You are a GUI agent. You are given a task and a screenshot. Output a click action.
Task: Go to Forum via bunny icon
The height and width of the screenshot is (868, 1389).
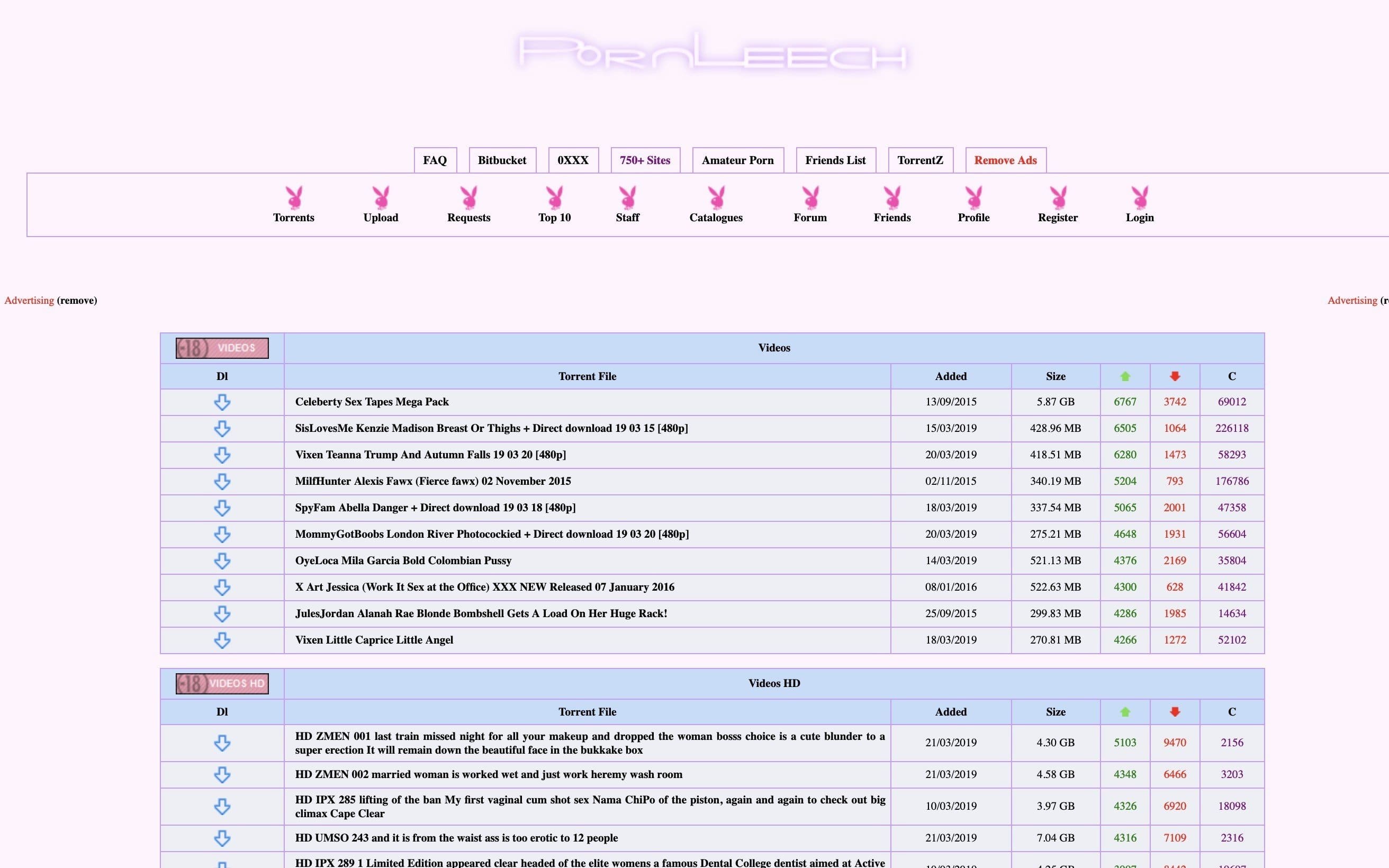(810, 197)
